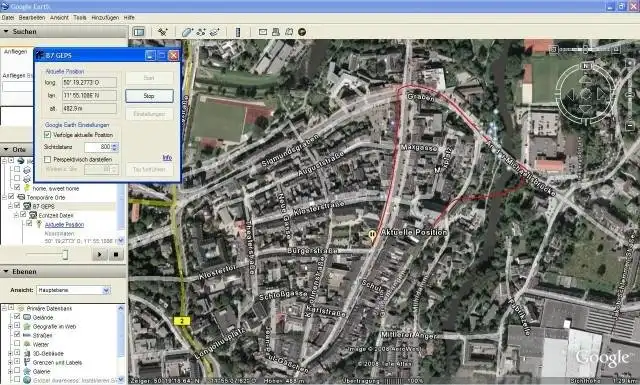640x385 pixels.
Task: Click the play tour button under Orte
Action: click(x=99, y=254)
